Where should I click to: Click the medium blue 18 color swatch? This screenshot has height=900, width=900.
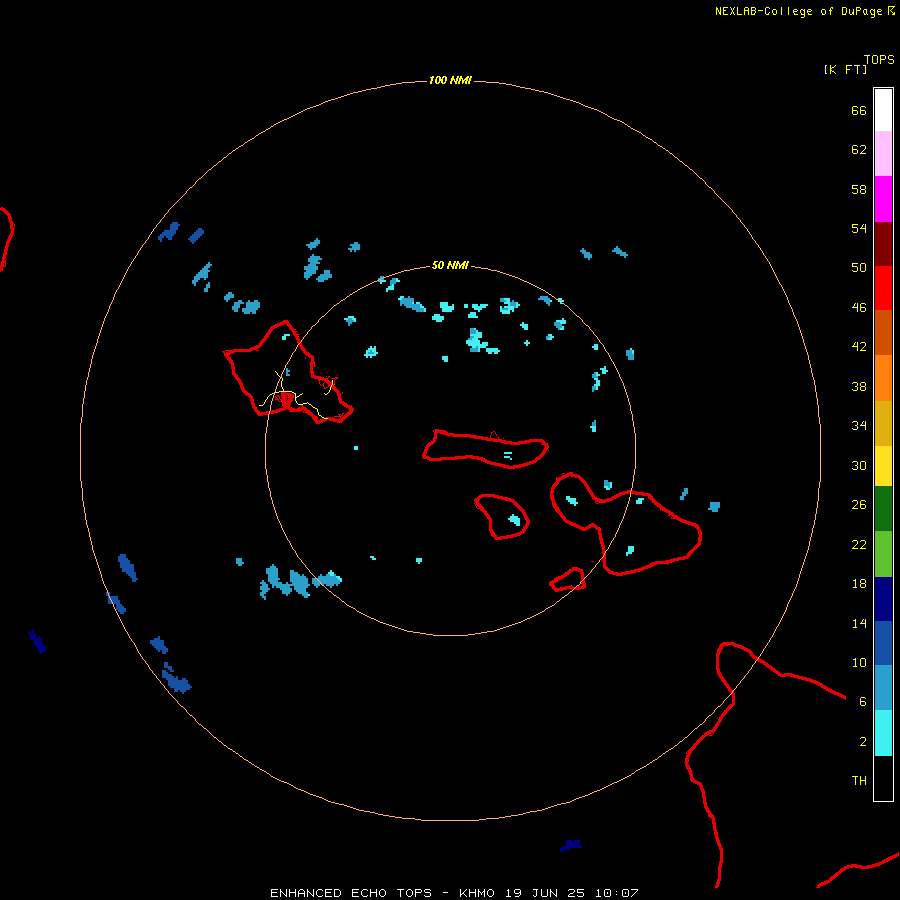click(883, 643)
